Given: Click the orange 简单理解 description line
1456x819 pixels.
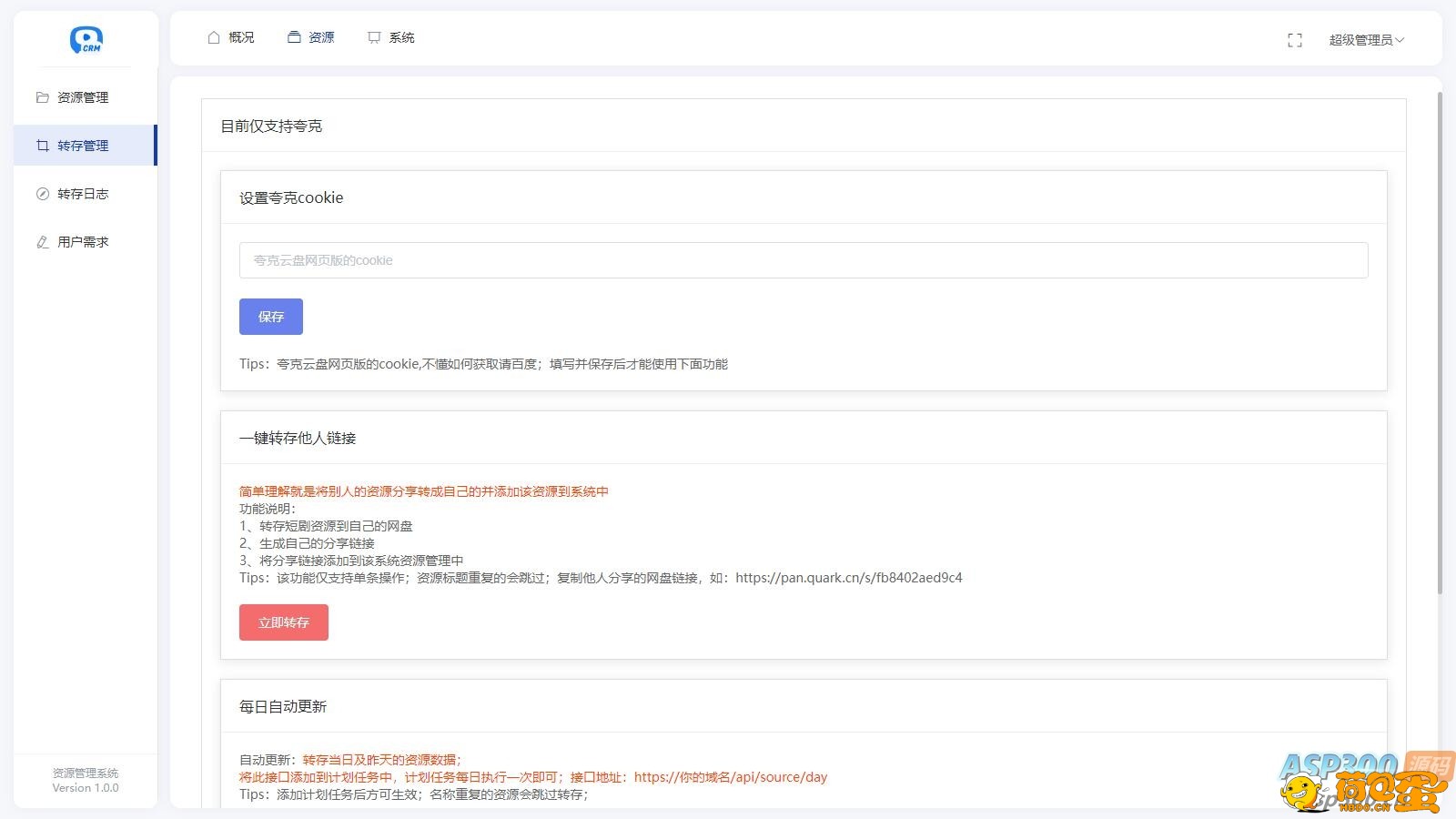Looking at the screenshot, I should tap(424, 491).
